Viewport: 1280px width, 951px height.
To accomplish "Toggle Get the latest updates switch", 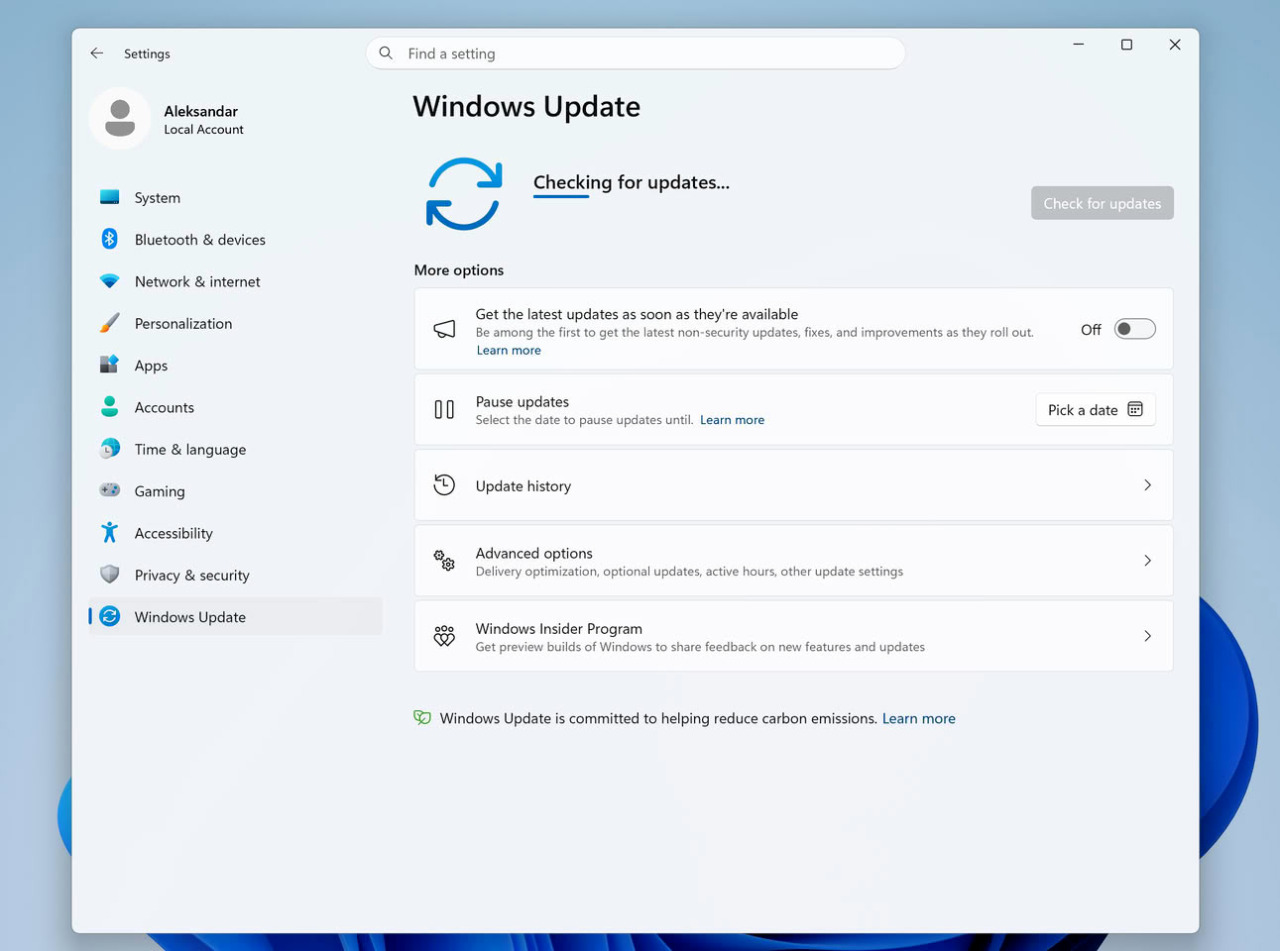I will [1135, 329].
